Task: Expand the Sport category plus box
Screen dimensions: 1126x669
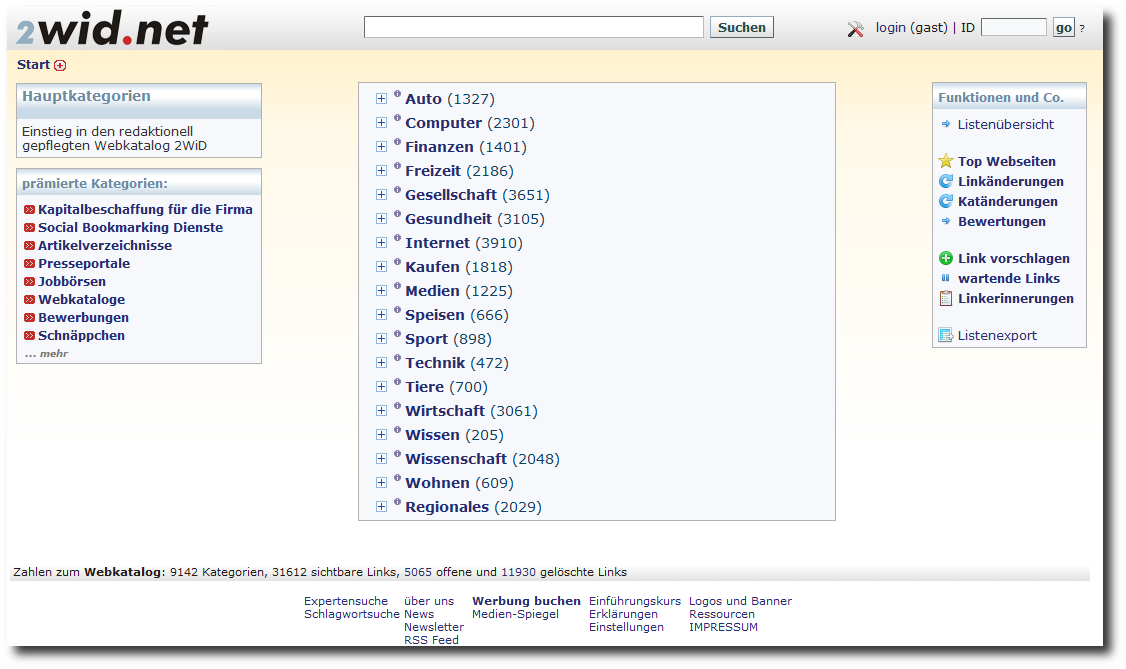Action: click(x=381, y=339)
